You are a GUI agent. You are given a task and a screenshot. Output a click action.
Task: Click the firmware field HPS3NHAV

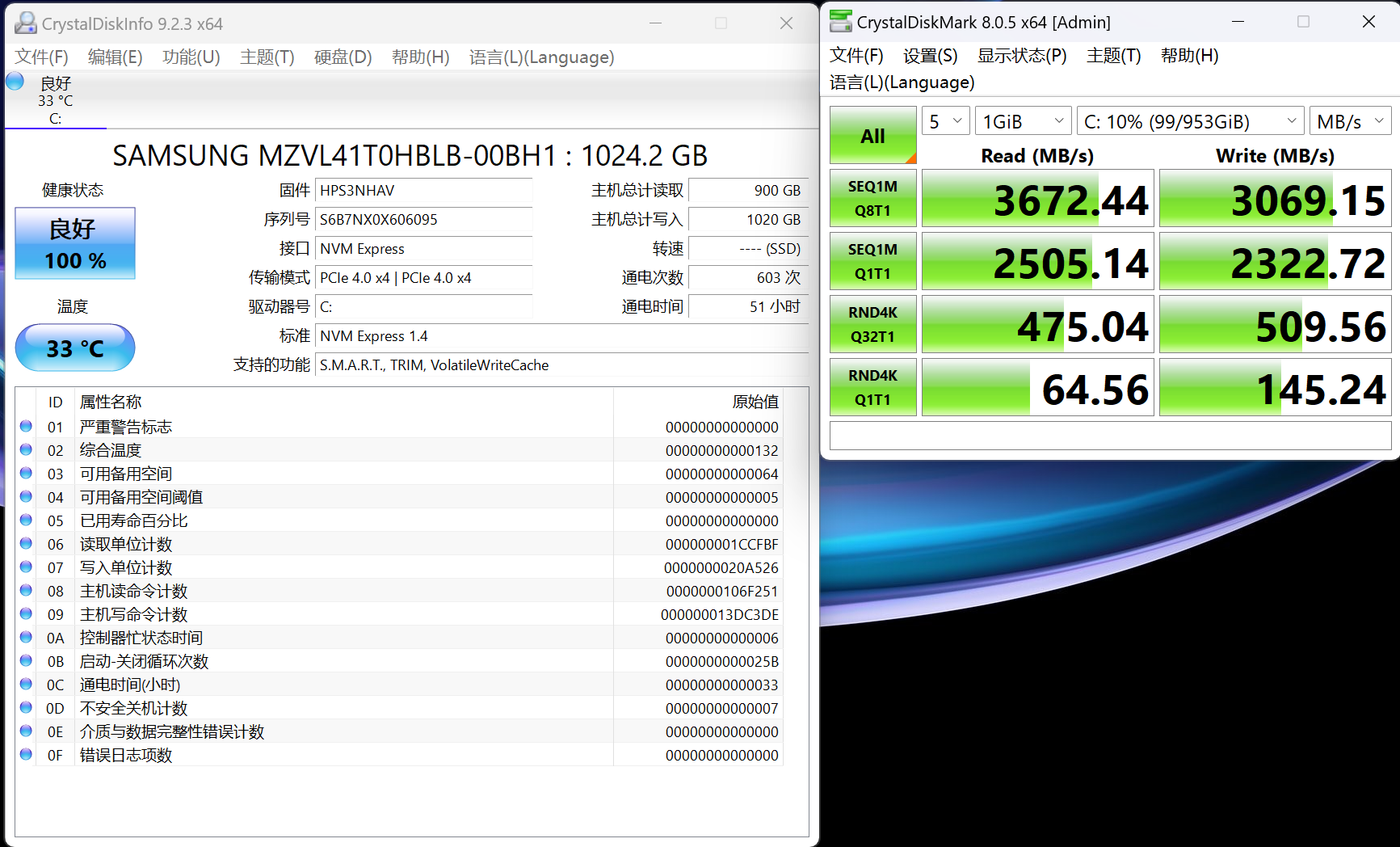(424, 190)
